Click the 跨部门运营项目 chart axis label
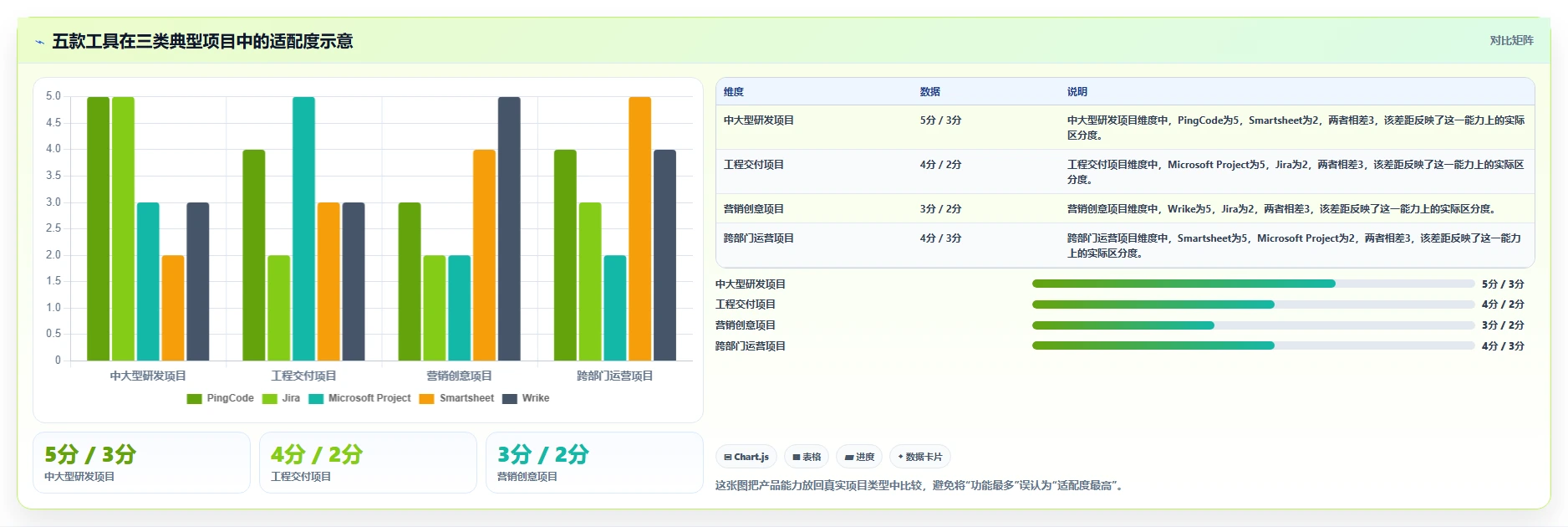Image resolution: width=1568 pixels, height=527 pixels. (x=614, y=376)
